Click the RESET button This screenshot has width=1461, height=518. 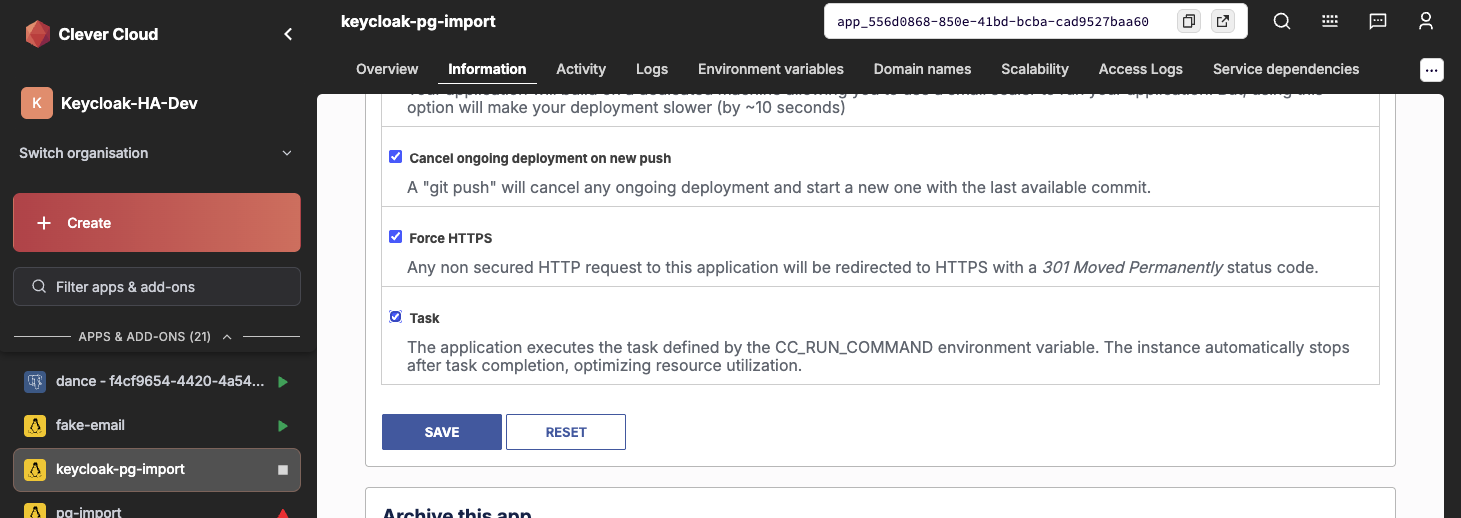[x=566, y=432]
